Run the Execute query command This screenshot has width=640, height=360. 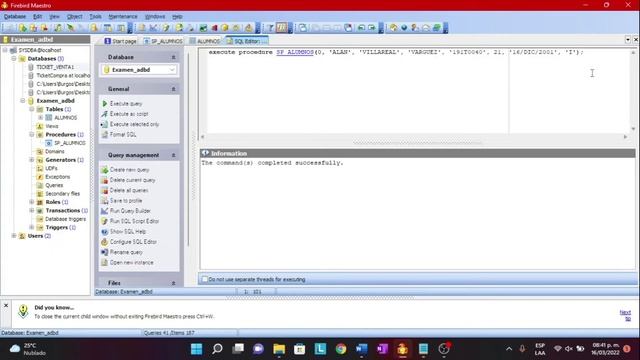tap(126, 104)
